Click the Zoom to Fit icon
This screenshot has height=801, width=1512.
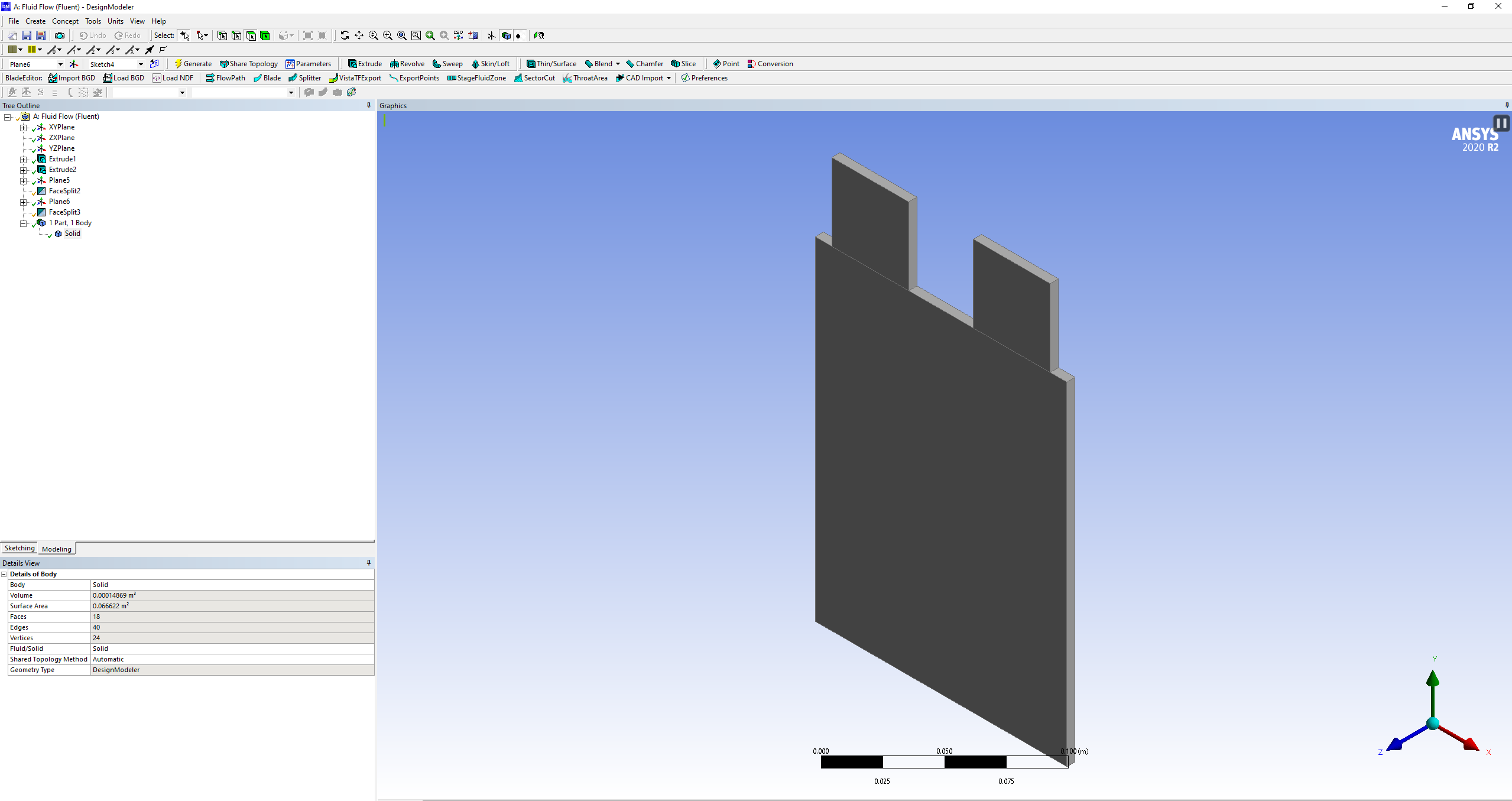401,35
